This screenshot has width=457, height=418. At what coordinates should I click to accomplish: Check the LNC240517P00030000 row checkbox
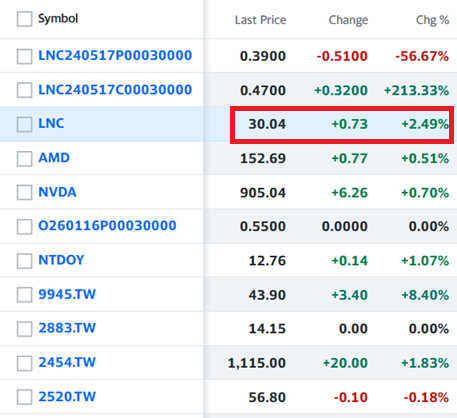(24, 56)
